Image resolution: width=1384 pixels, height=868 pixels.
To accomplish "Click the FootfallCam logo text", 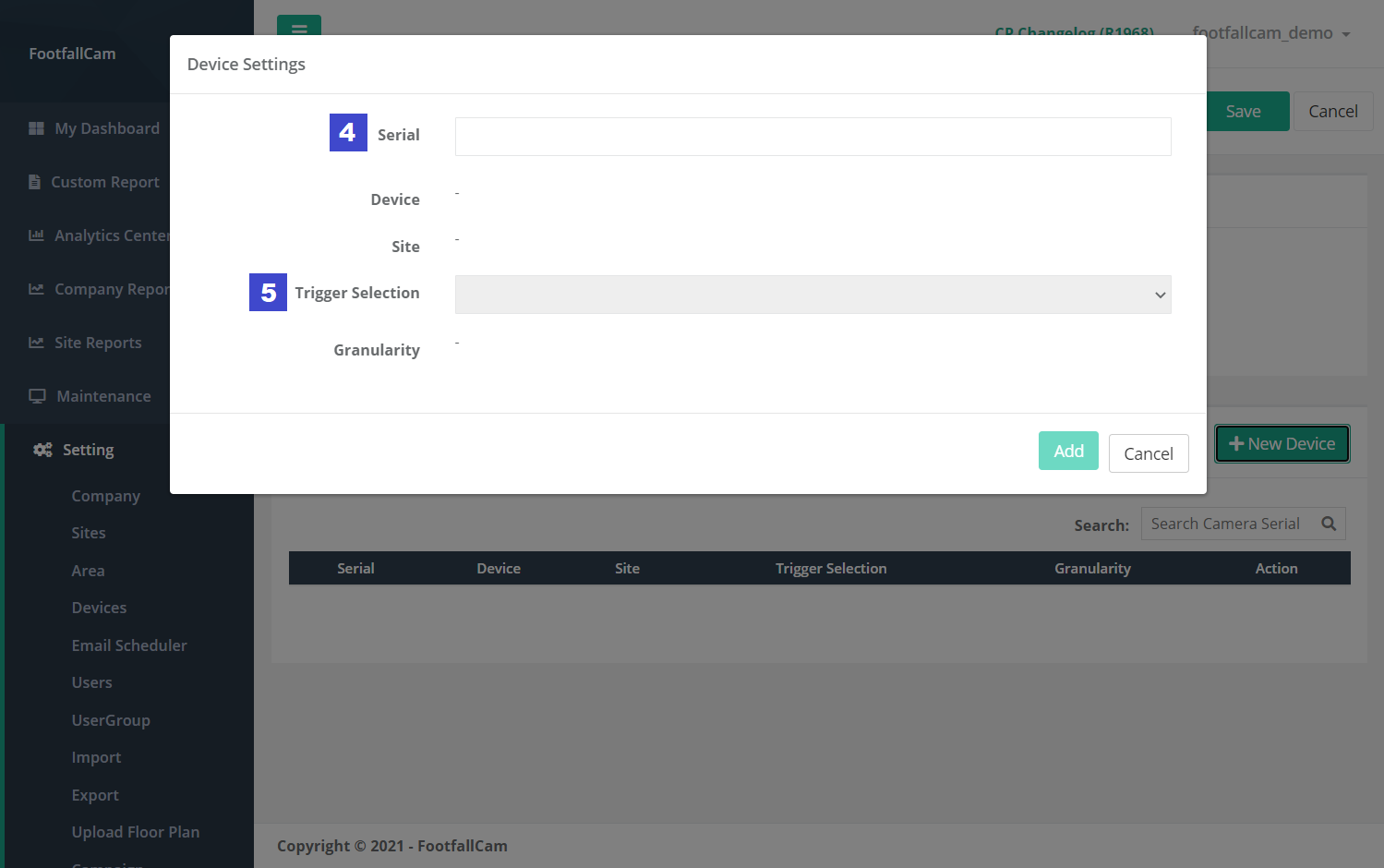I will 72,54.
